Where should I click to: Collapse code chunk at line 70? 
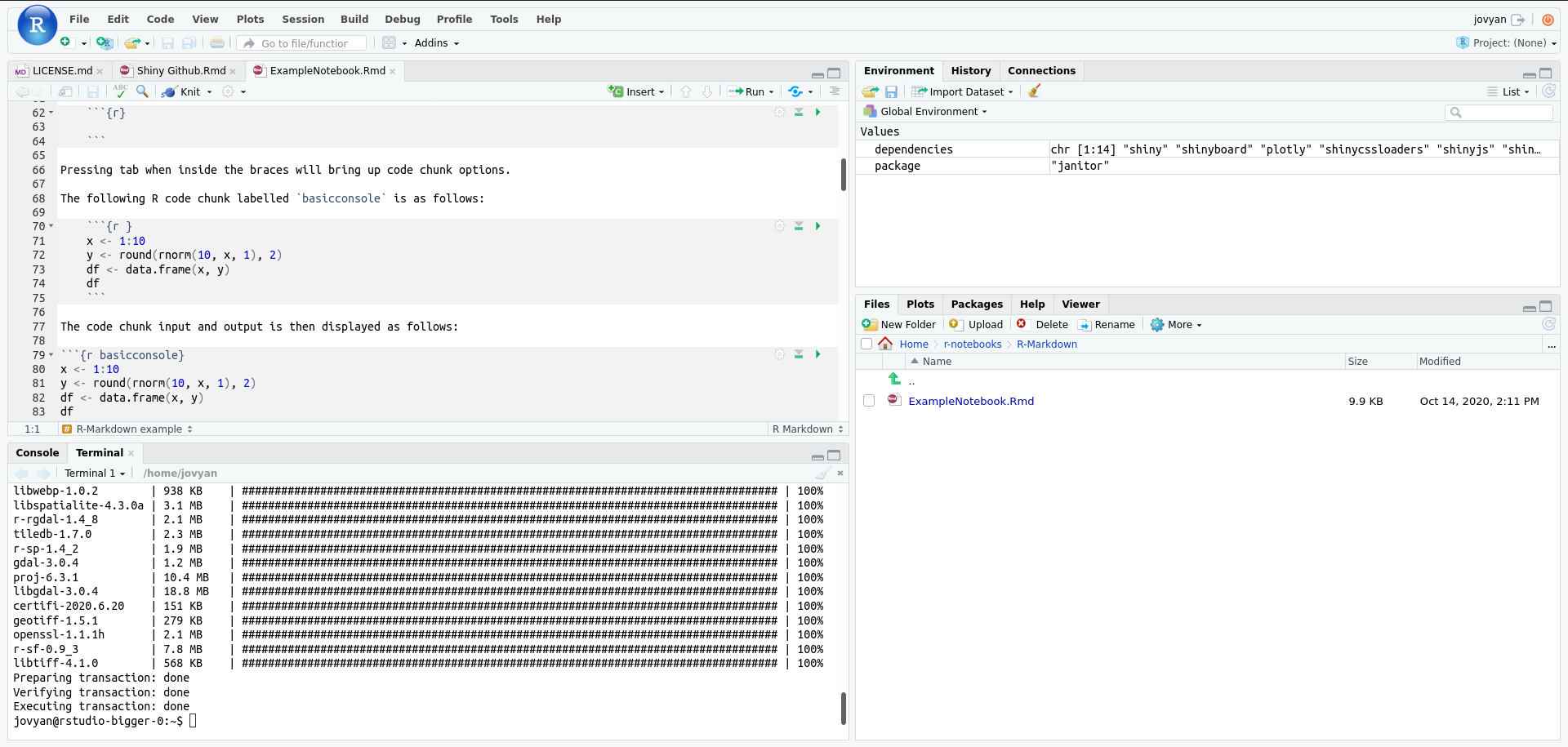pyautogui.click(x=51, y=226)
